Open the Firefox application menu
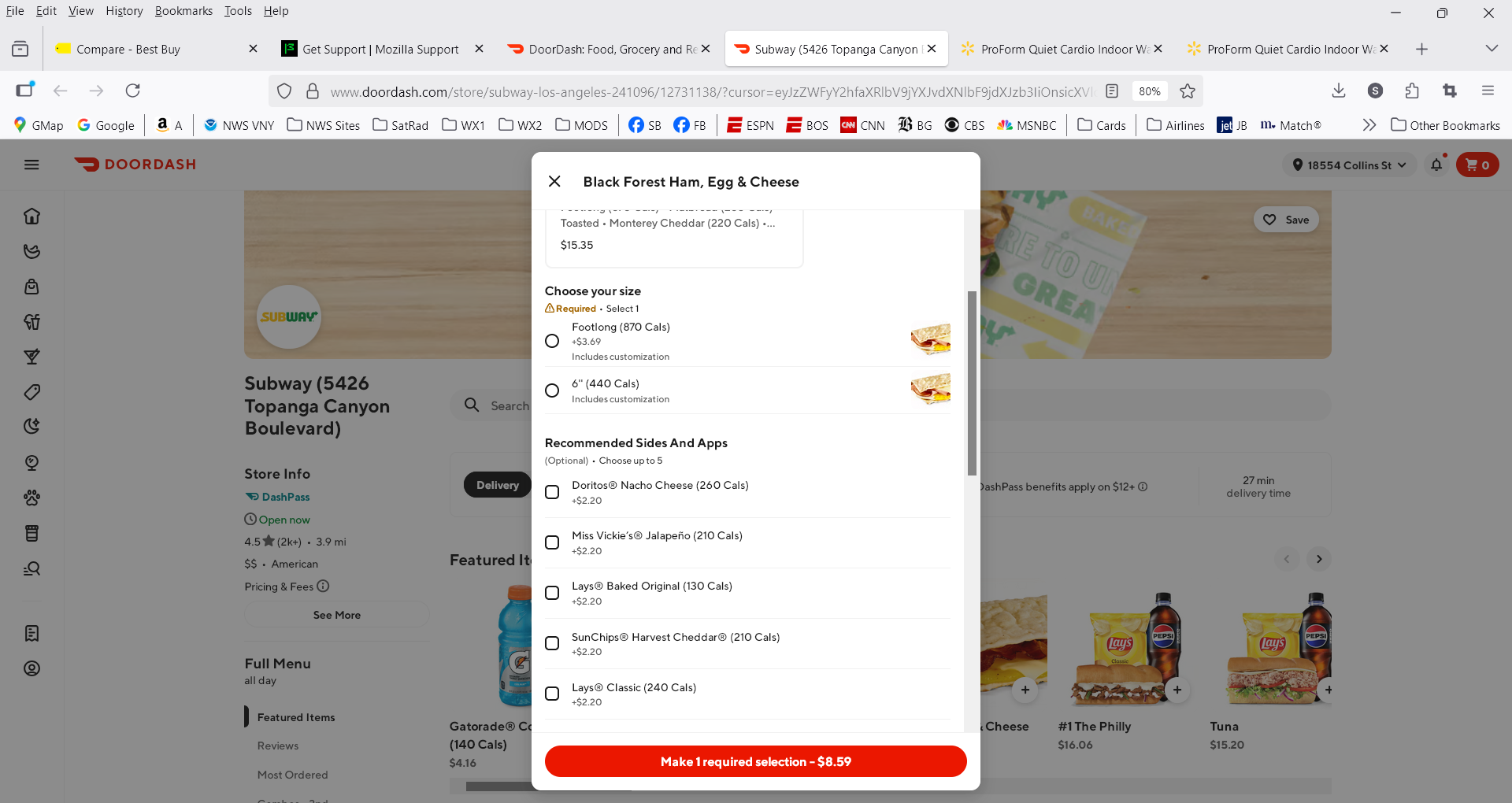 [1488, 91]
